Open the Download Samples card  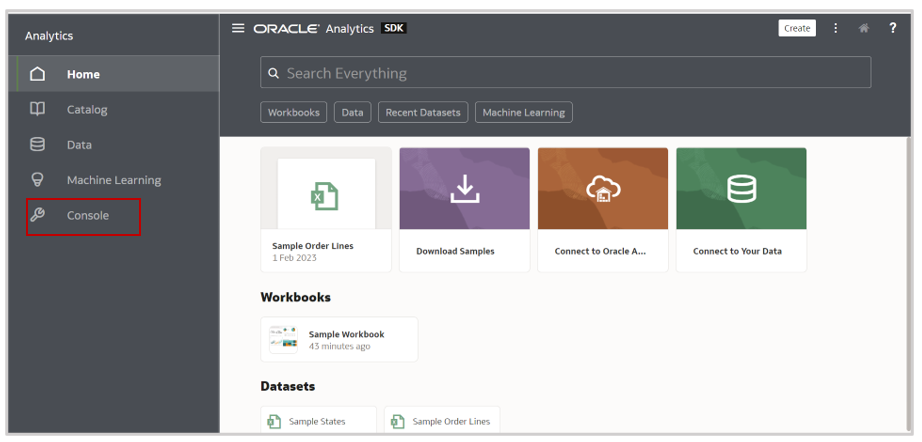(465, 209)
